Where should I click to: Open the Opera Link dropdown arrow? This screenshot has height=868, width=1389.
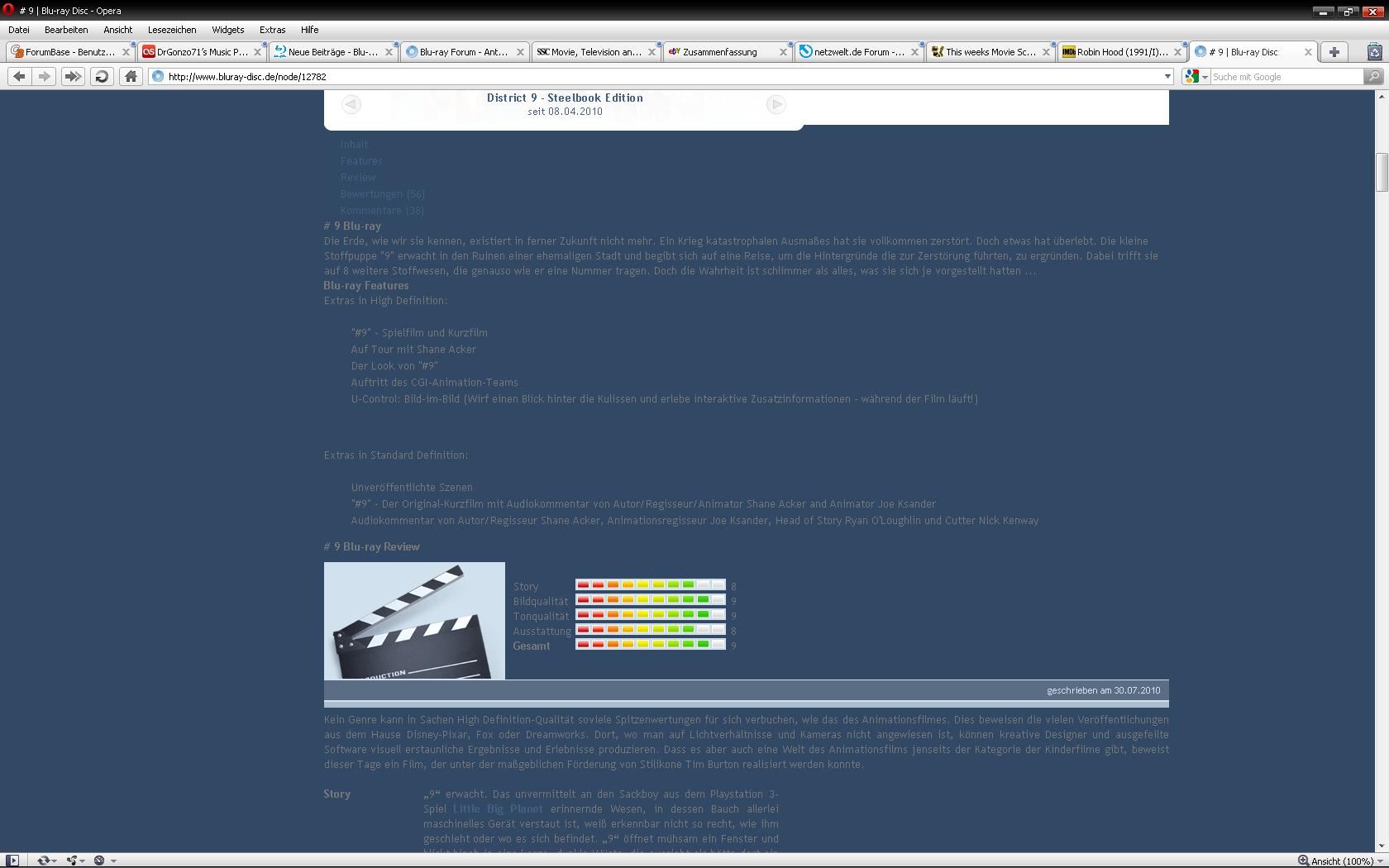click(55, 861)
